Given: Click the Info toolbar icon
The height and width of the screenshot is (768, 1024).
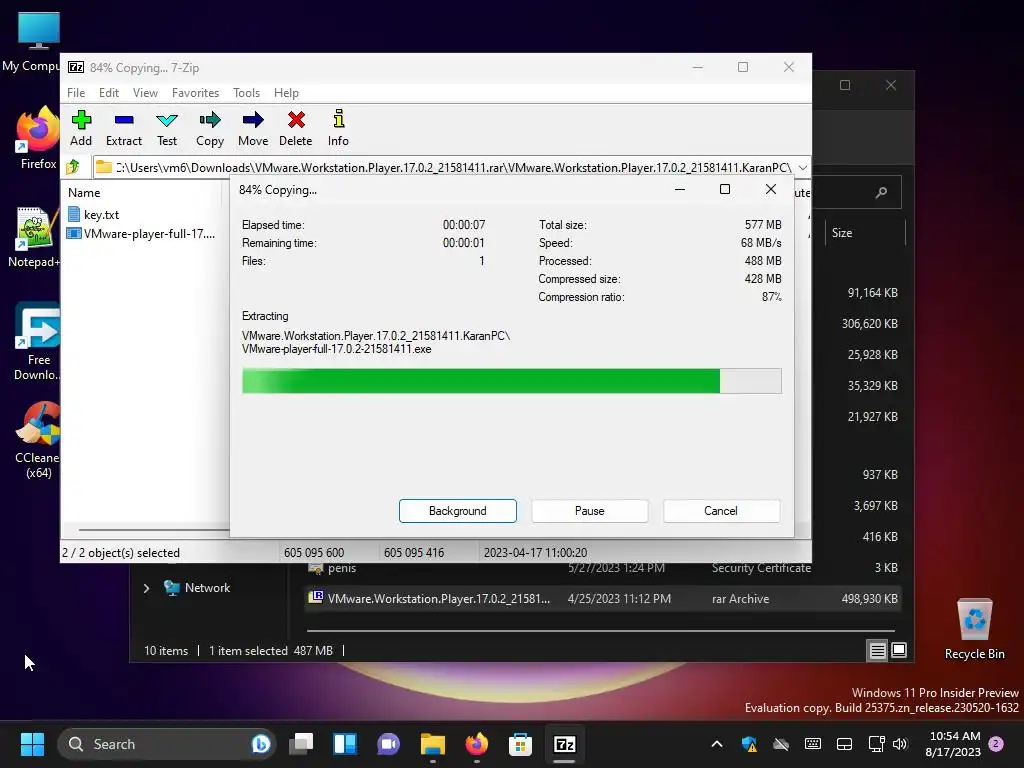Looking at the screenshot, I should [338, 128].
